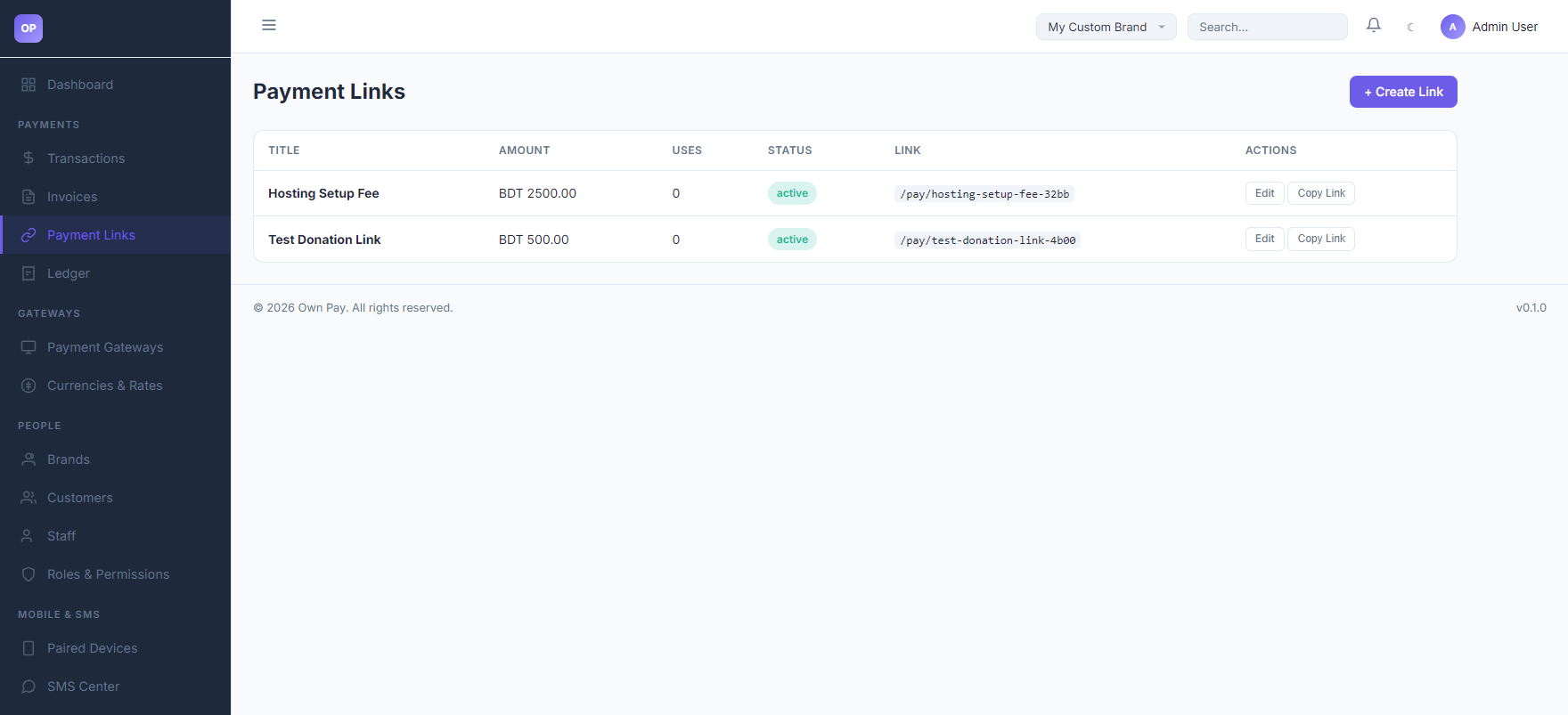Click Hosting Setup Fee title
The width and height of the screenshot is (1568, 715).
tap(323, 193)
